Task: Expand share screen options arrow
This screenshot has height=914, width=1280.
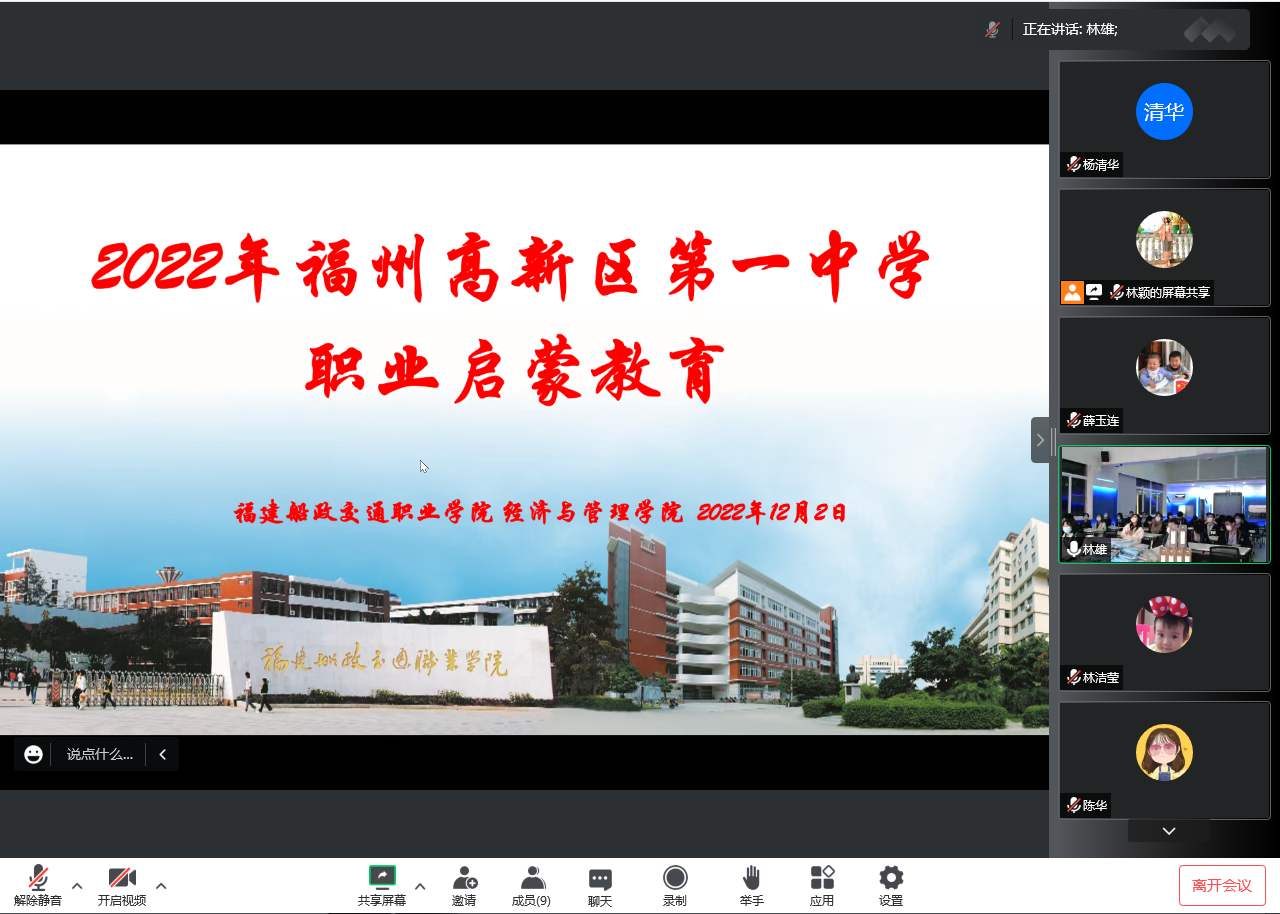Action: click(x=420, y=886)
